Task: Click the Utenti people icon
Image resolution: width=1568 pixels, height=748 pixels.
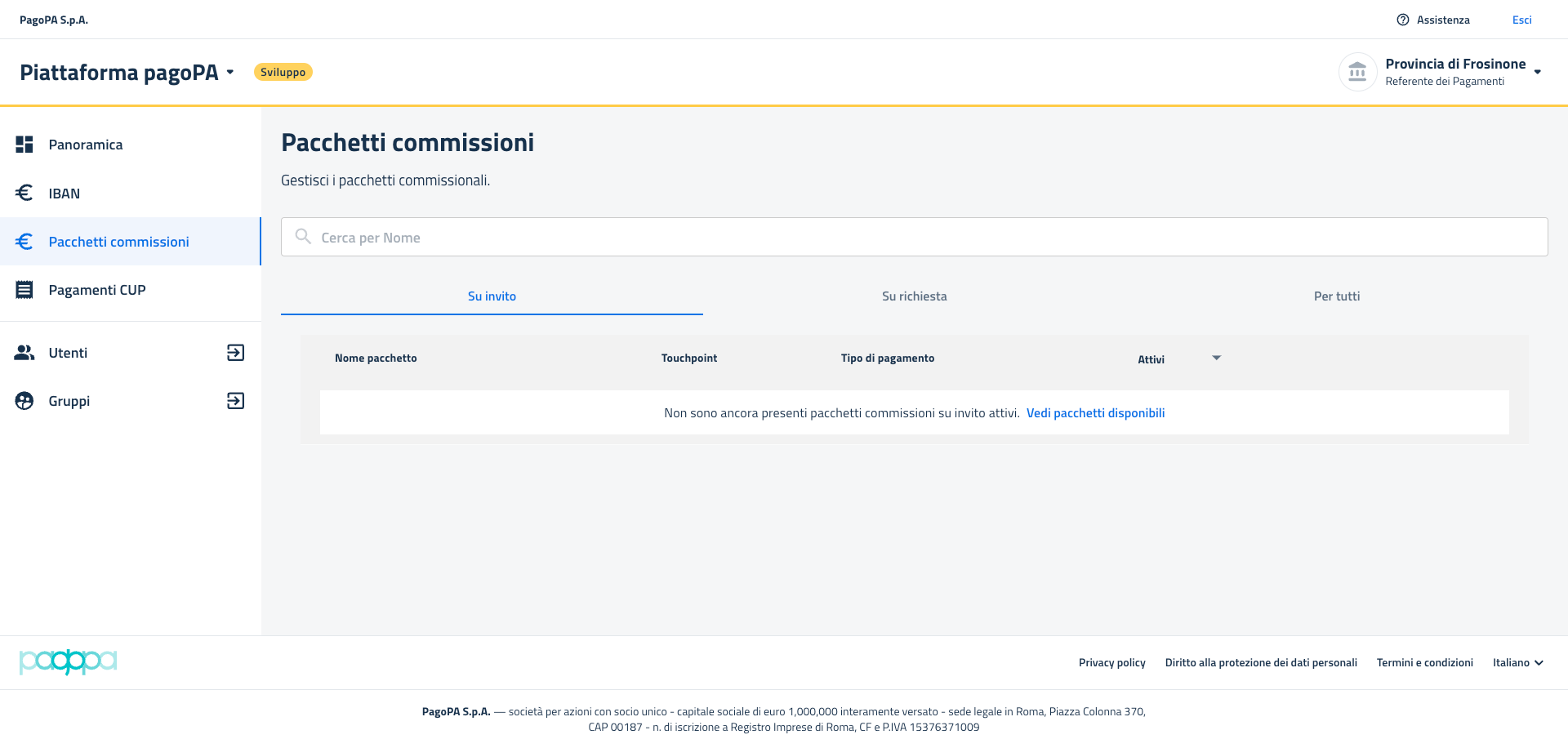Action: pyautogui.click(x=24, y=353)
